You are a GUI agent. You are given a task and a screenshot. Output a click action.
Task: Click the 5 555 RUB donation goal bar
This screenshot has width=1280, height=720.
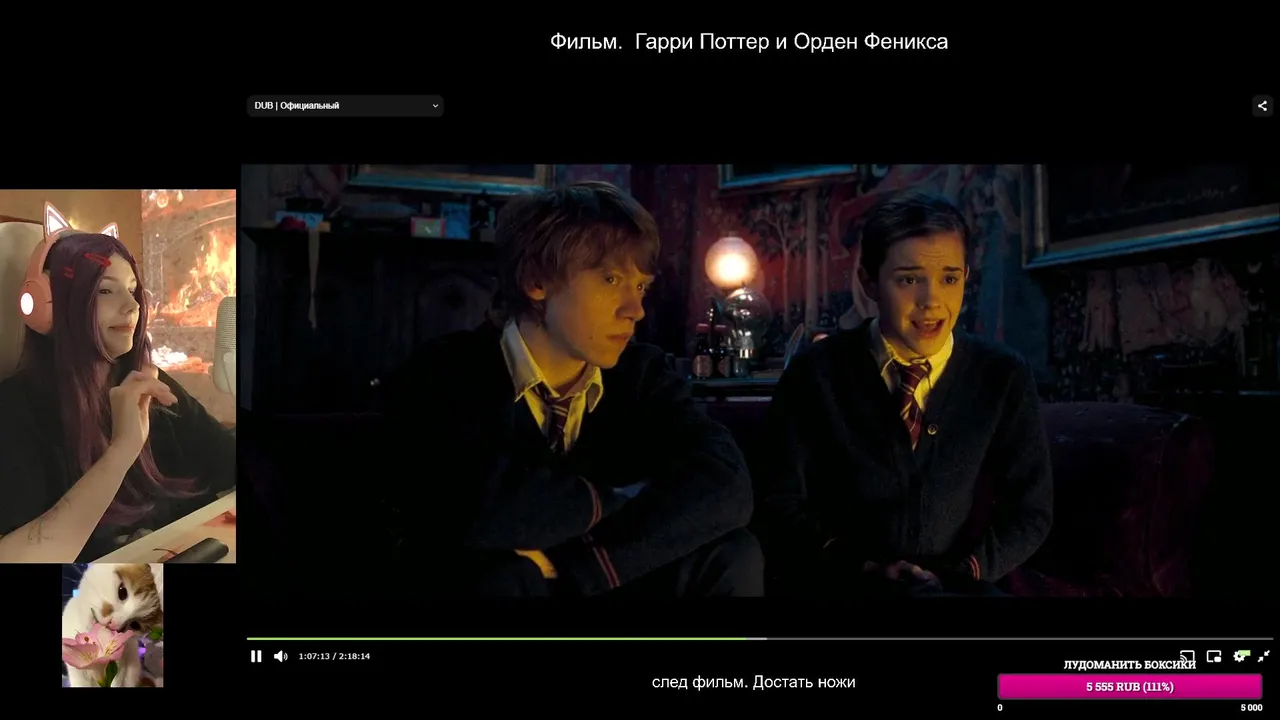click(1130, 687)
